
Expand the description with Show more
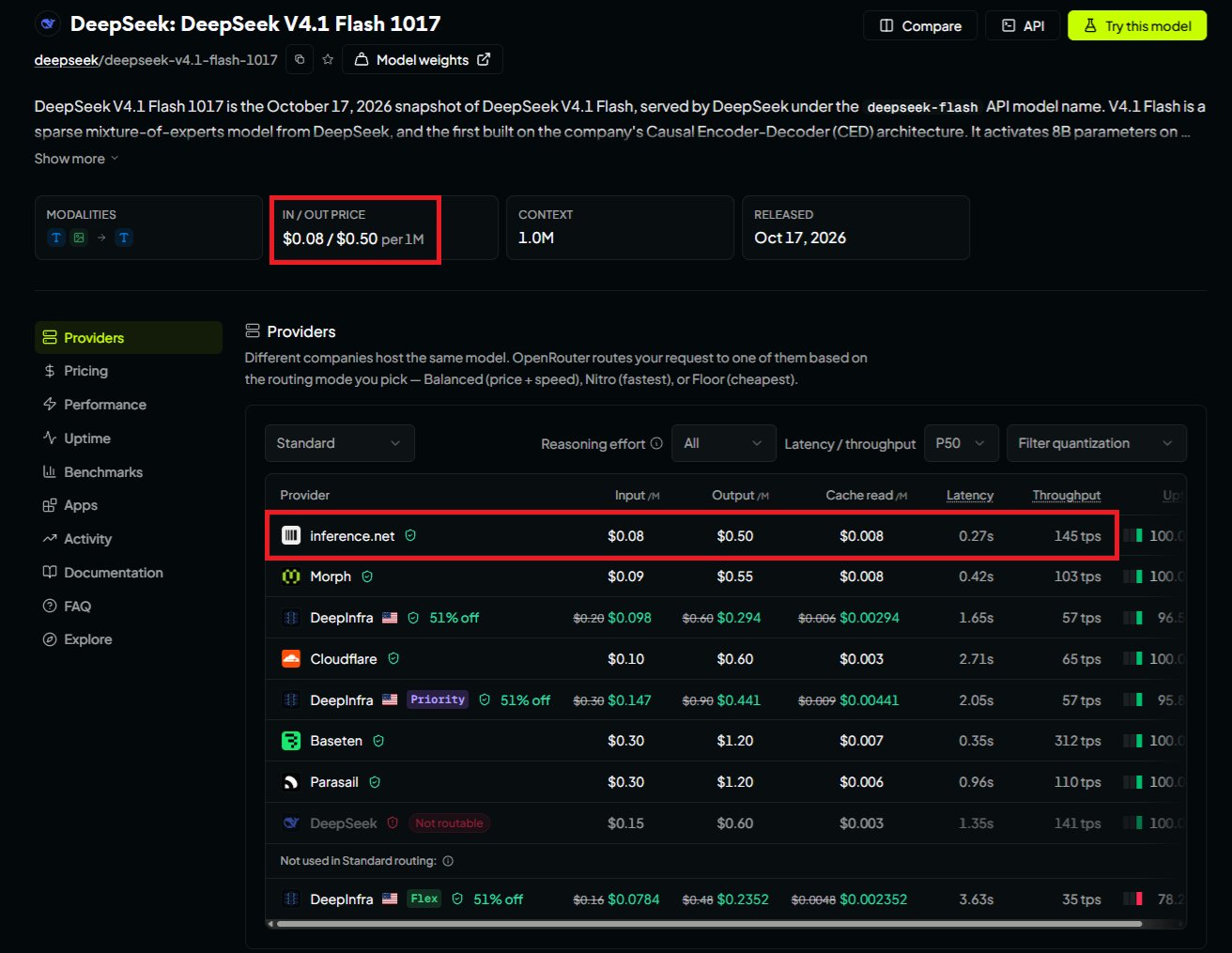click(76, 159)
